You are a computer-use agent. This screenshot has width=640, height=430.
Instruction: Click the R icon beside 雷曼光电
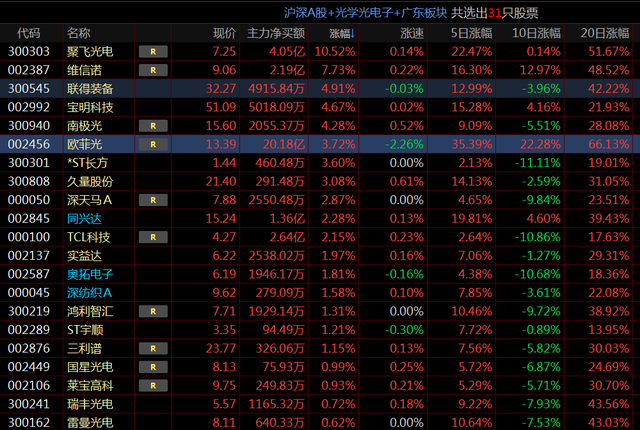(152, 422)
